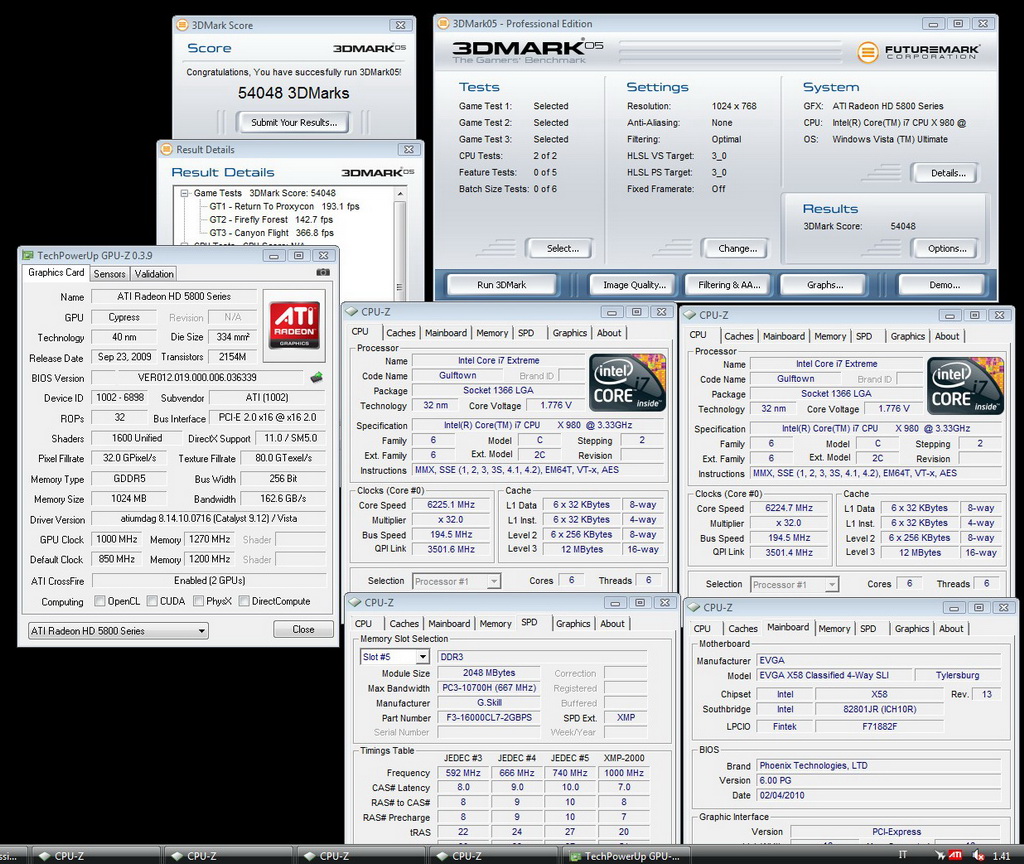
Task: Click Image Quality button in 3DMark05
Action: 634,285
